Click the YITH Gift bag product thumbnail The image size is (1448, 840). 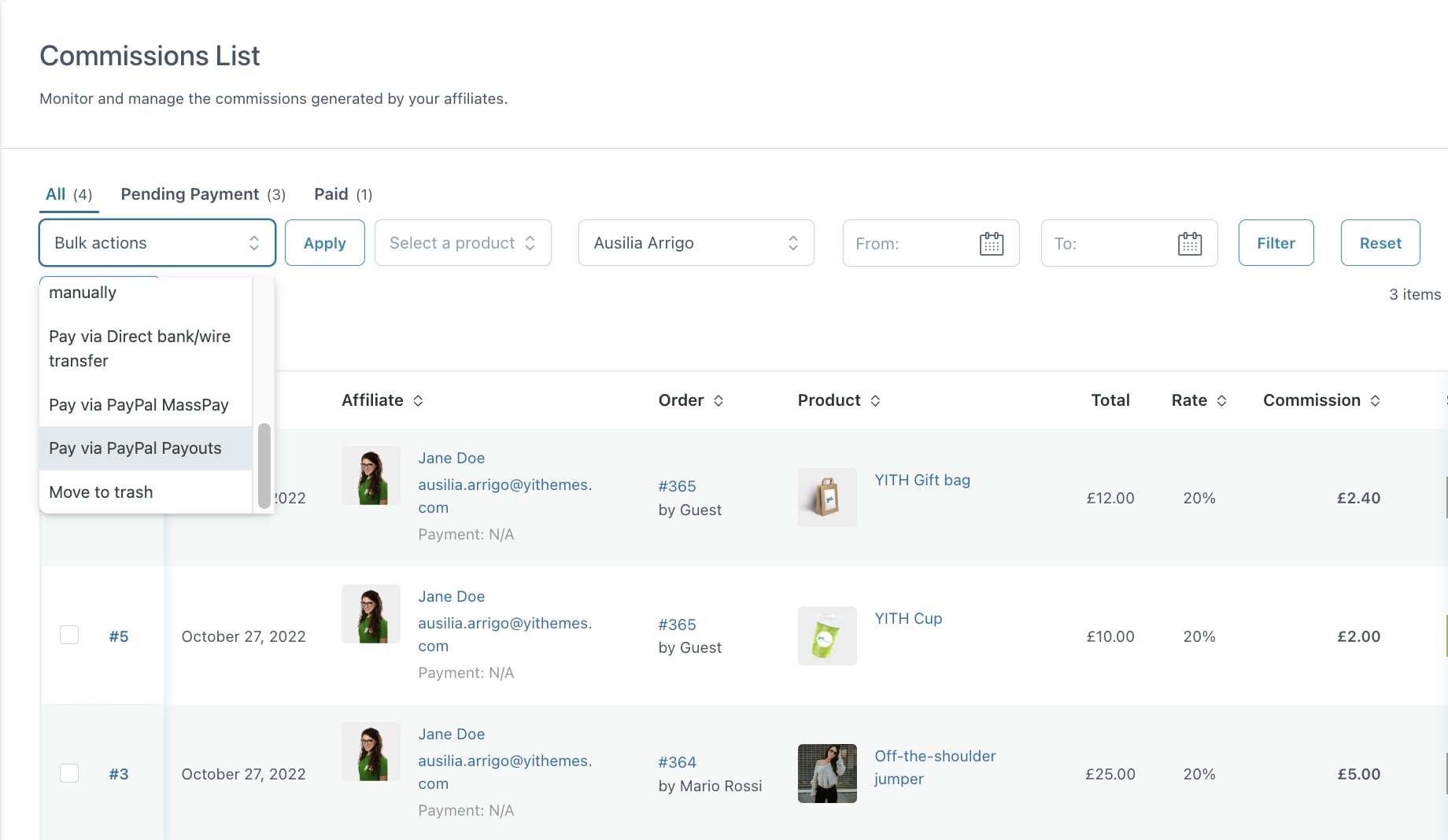(x=827, y=498)
